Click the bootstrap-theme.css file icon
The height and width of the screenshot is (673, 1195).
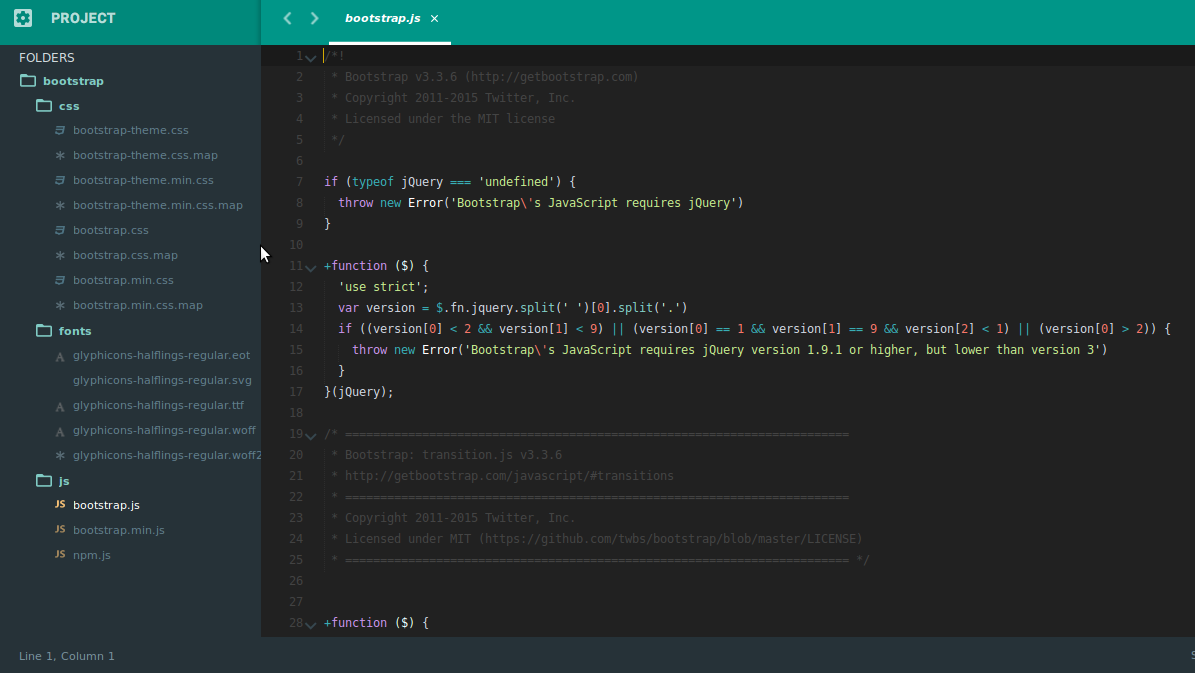(60, 130)
